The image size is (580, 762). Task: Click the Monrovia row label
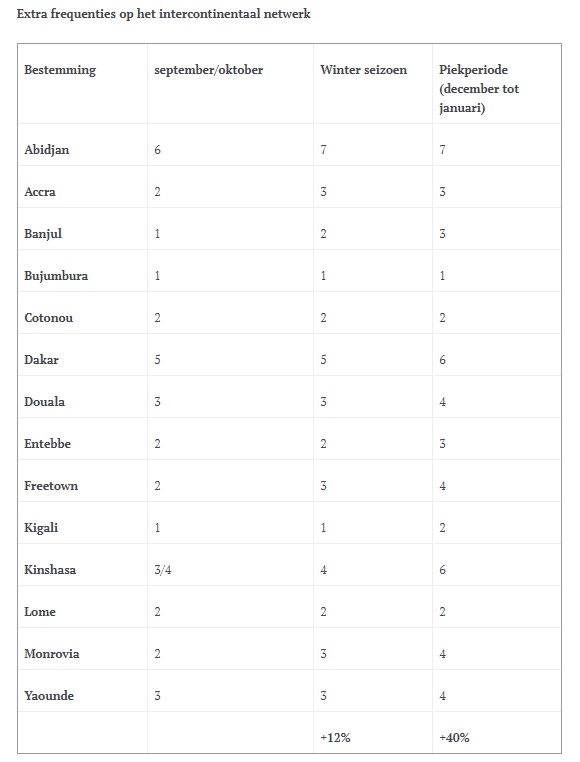pyautogui.click(x=52, y=654)
